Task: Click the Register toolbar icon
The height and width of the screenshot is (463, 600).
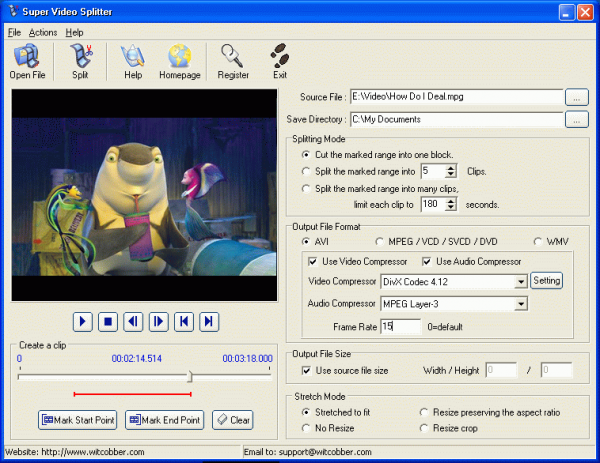Action: click(232, 60)
